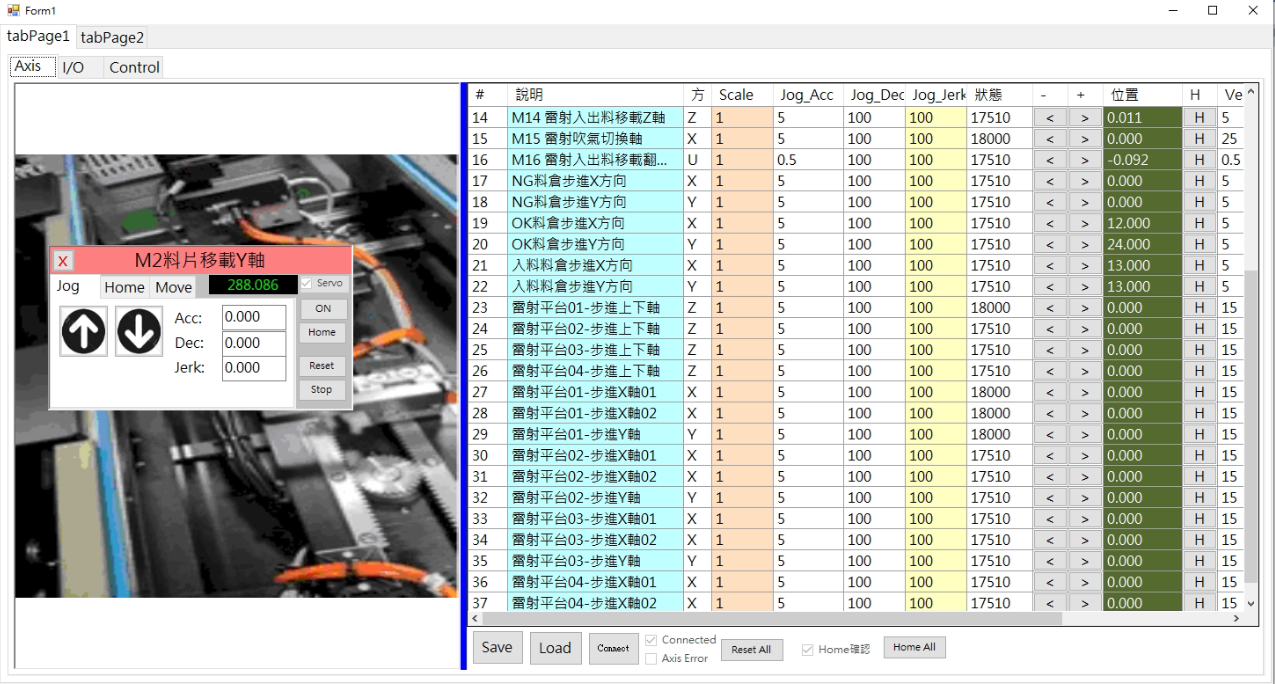This screenshot has height=684, width=1275.
Task: Click the Save button
Action: pyautogui.click(x=497, y=647)
